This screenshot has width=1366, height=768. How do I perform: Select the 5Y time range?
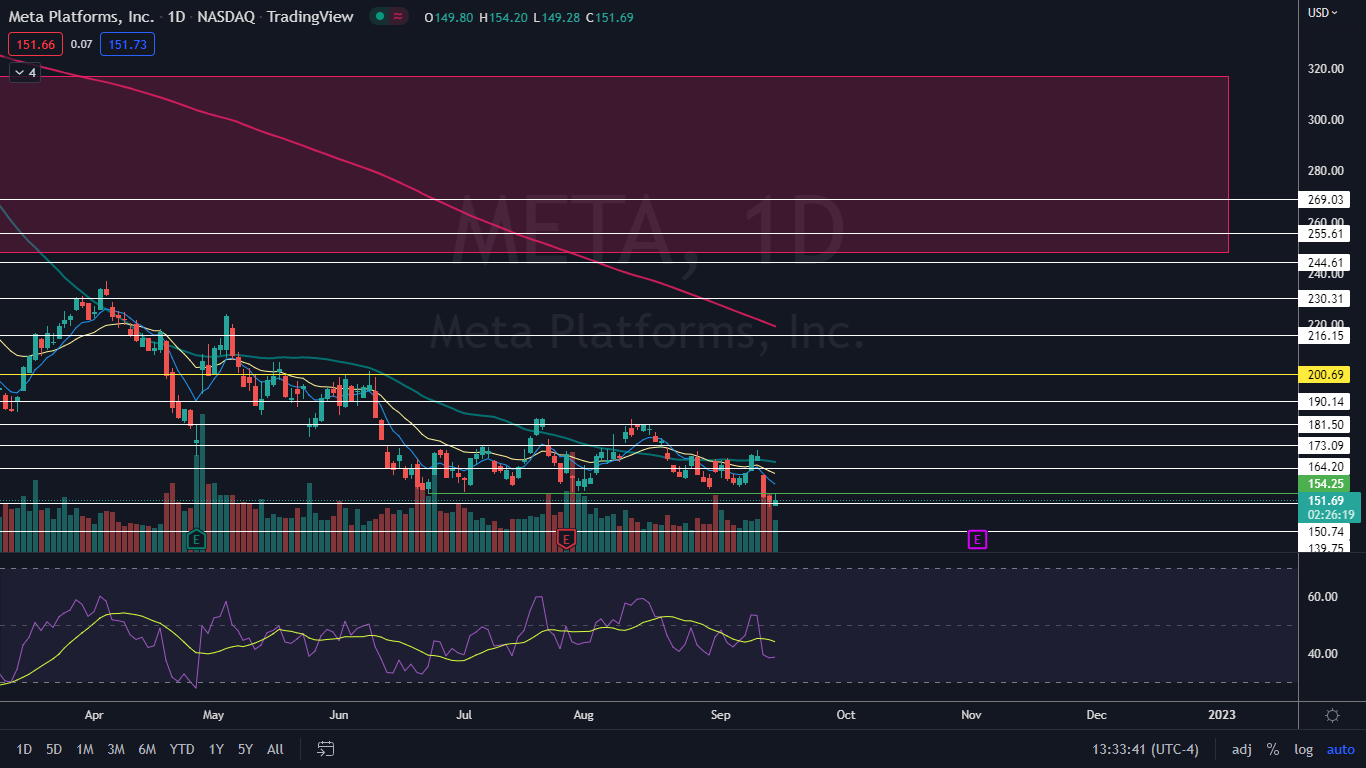pyautogui.click(x=245, y=749)
